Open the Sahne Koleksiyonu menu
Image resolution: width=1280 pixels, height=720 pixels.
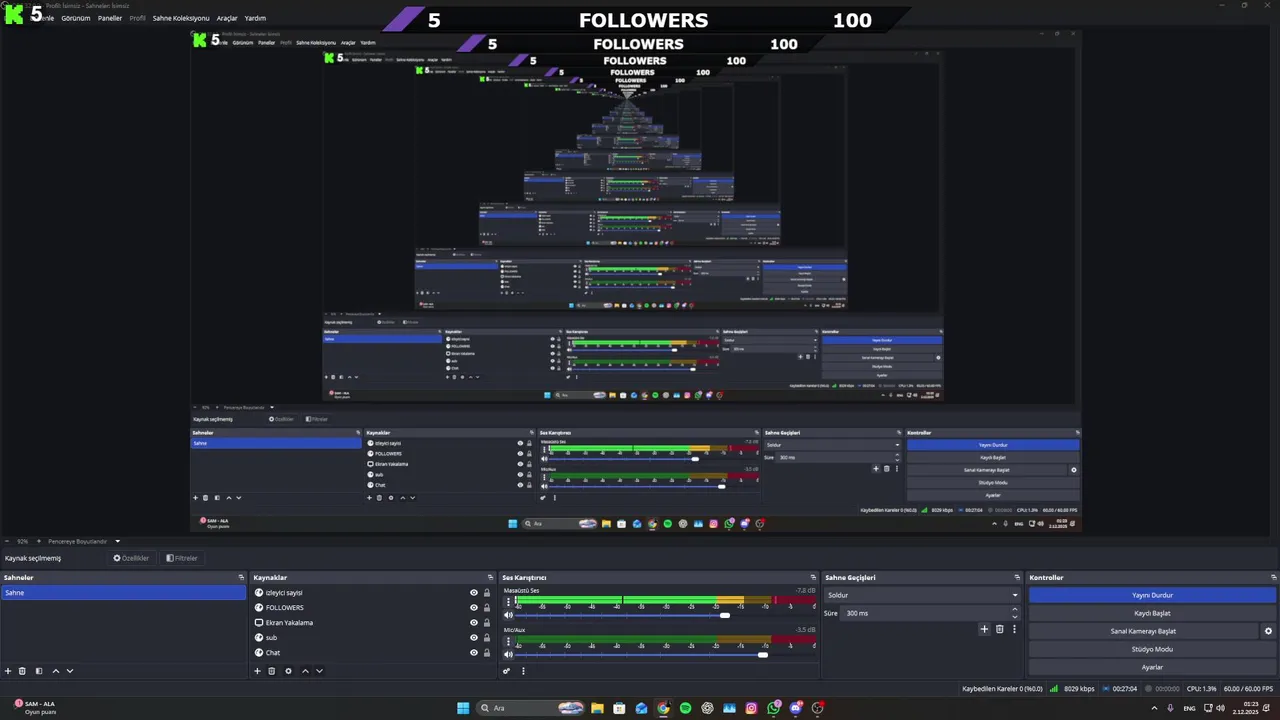pyautogui.click(x=181, y=18)
